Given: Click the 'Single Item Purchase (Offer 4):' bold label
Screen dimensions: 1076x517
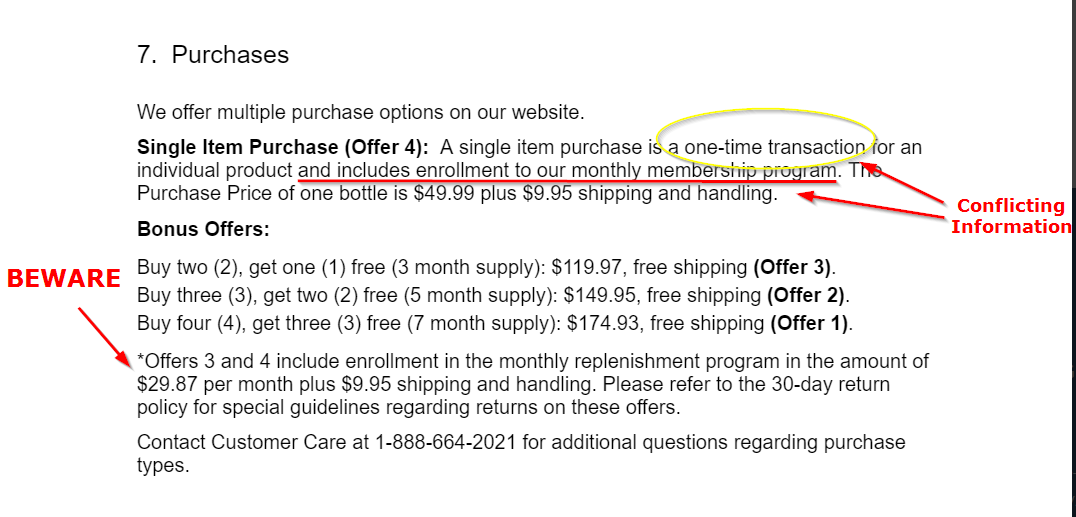Looking at the screenshot, I should [283, 148].
